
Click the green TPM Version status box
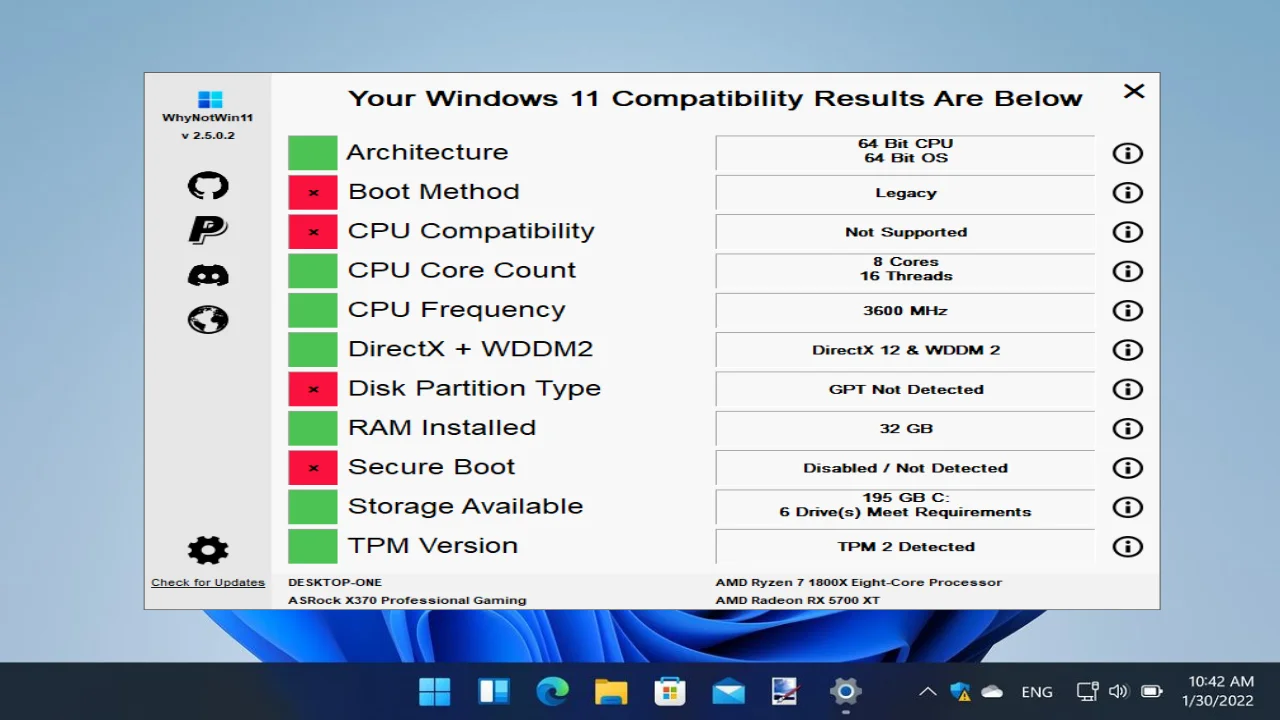pos(313,547)
